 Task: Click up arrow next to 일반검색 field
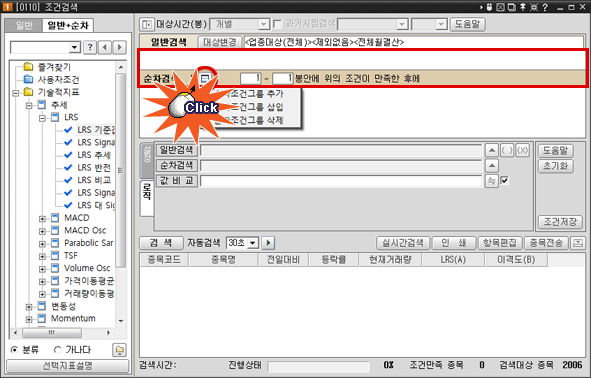tap(491, 150)
